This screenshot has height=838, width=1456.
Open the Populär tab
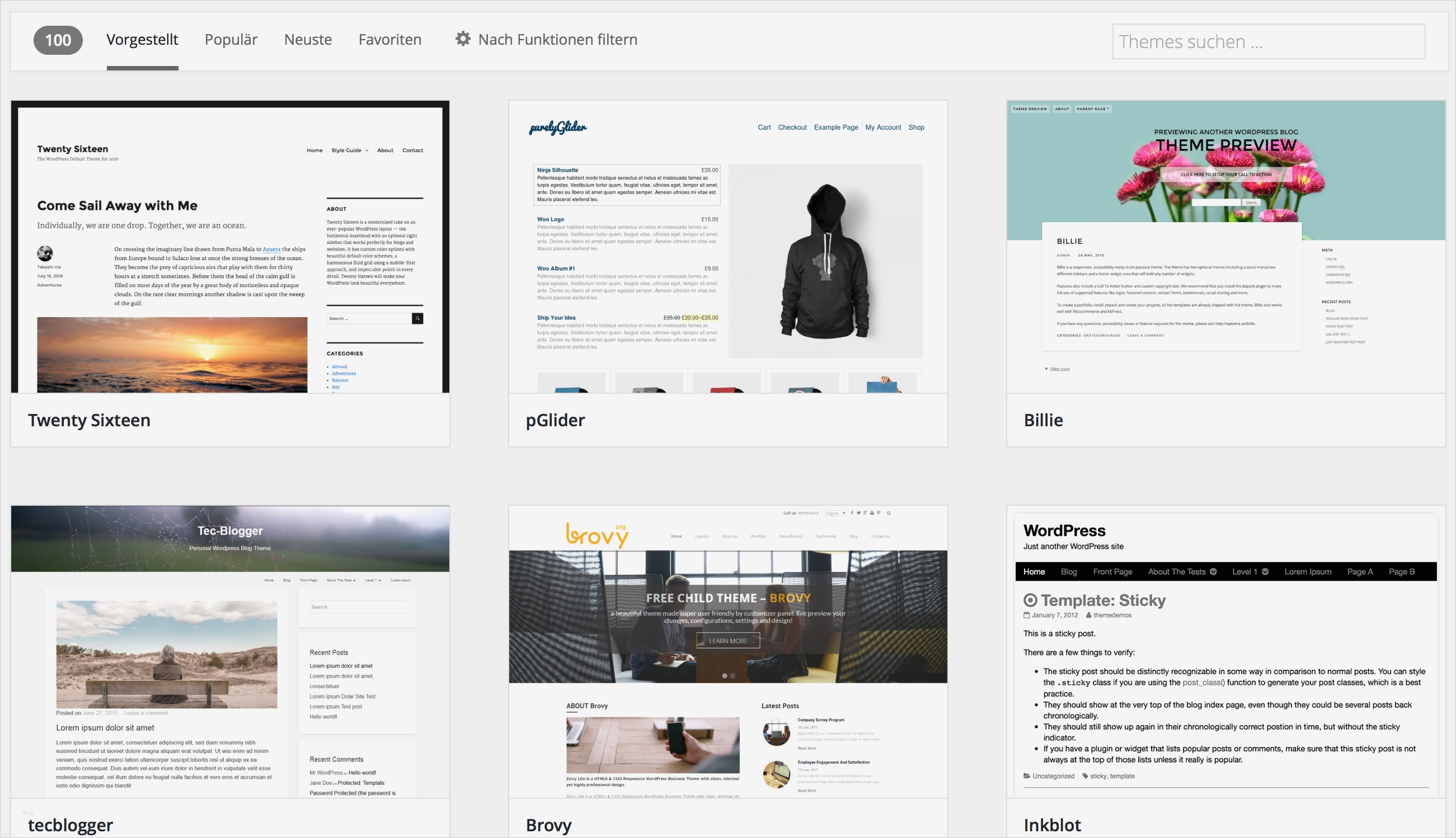231,40
